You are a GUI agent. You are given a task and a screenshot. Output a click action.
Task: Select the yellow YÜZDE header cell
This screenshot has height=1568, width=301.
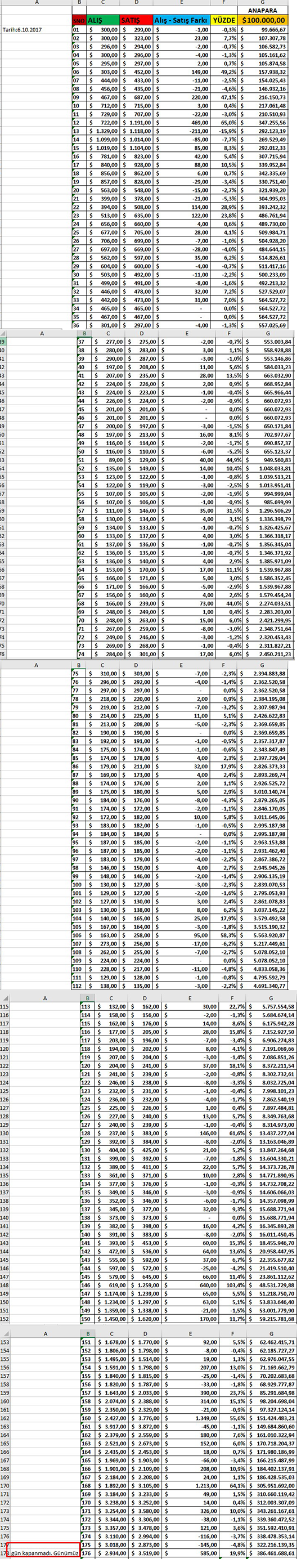[x=224, y=21]
